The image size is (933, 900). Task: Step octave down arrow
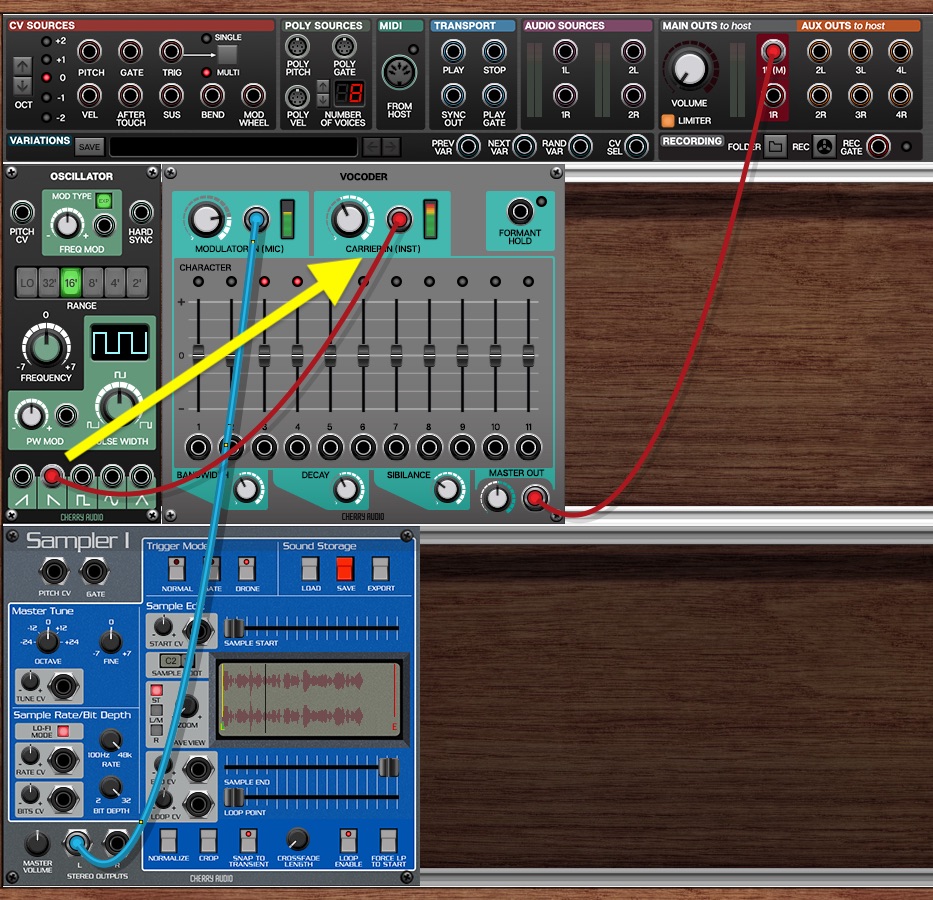coord(23,86)
